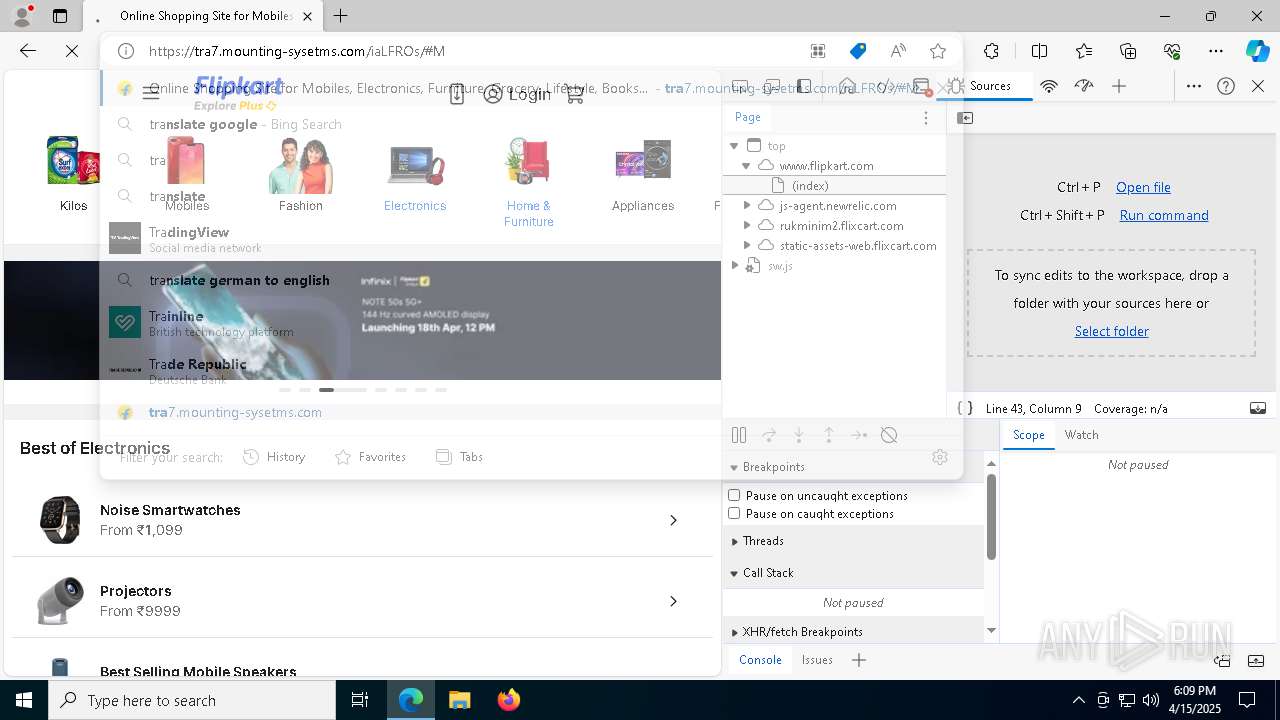1280x720 pixels.
Task: Click the shopping tag icon in address bar
Action: click(858, 51)
